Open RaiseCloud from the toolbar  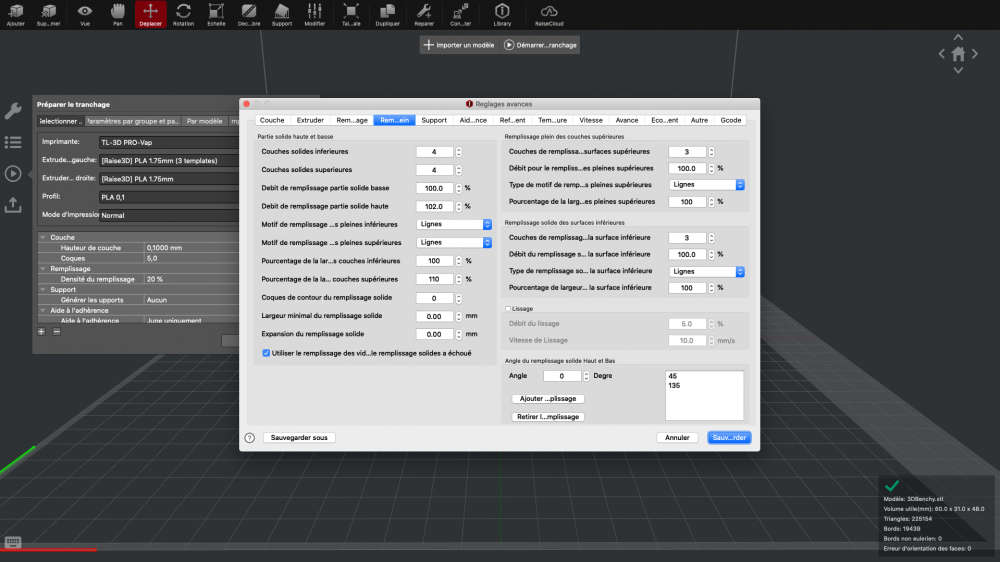point(550,11)
